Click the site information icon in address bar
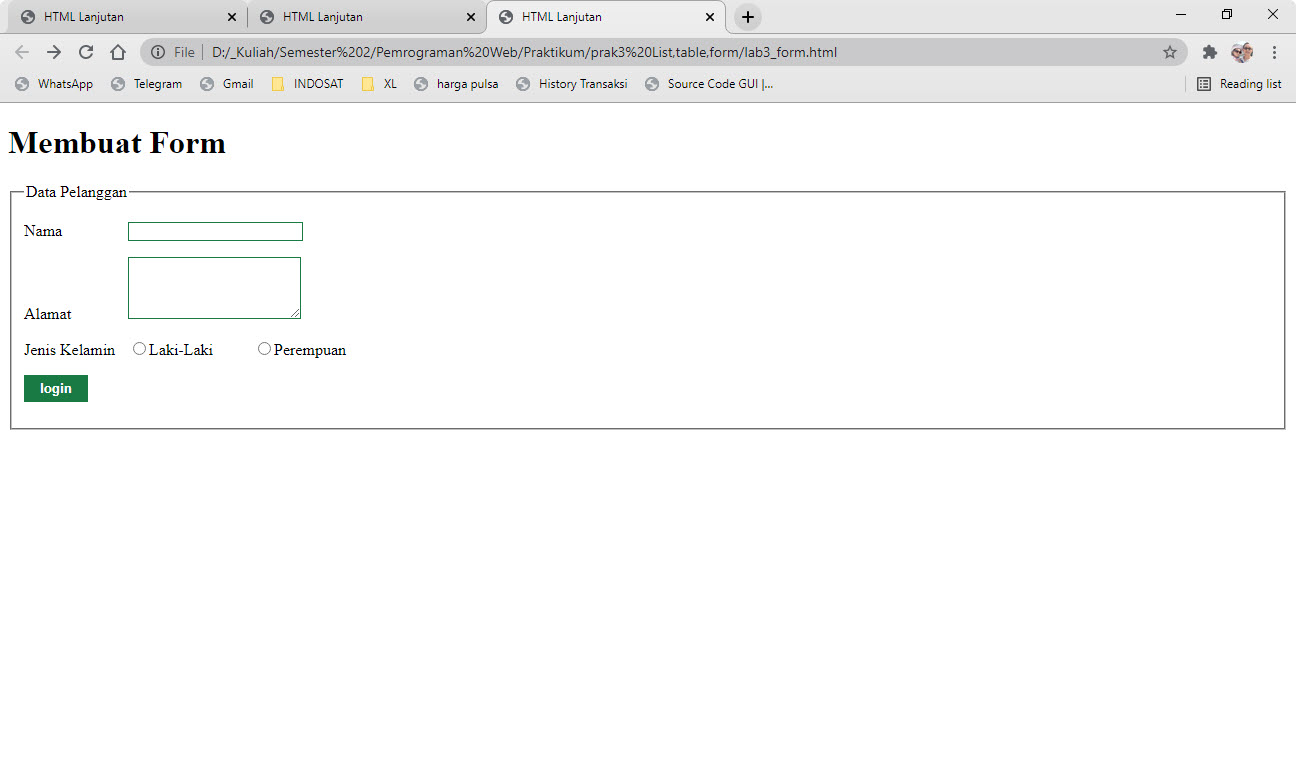This screenshot has width=1296, height=768. [160, 52]
